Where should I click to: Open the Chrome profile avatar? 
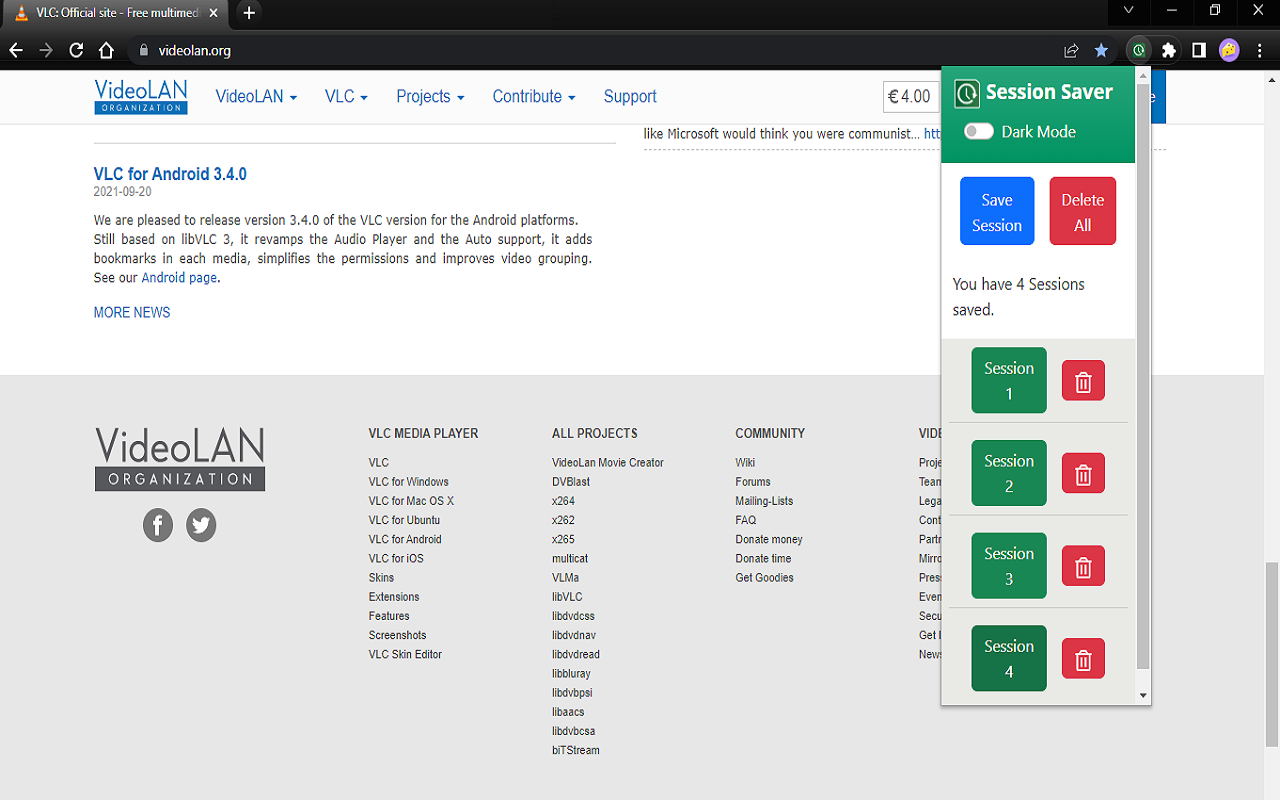[1229, 50]
